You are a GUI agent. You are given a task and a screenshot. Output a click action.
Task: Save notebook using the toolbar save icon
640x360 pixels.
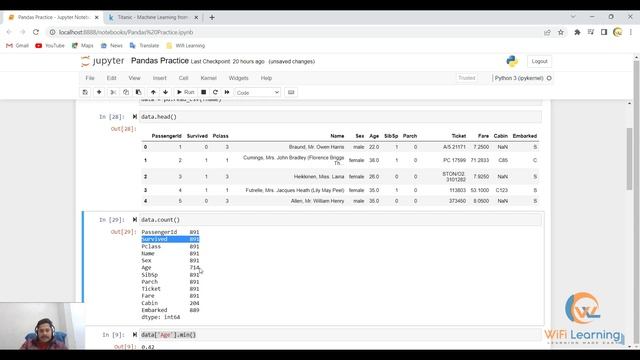(85, 92)
